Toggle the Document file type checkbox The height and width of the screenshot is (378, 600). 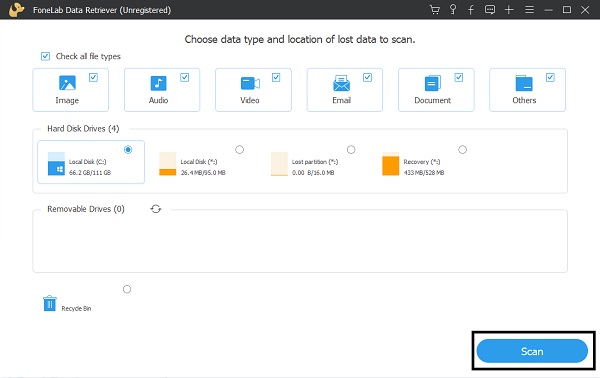click(459, 78)
